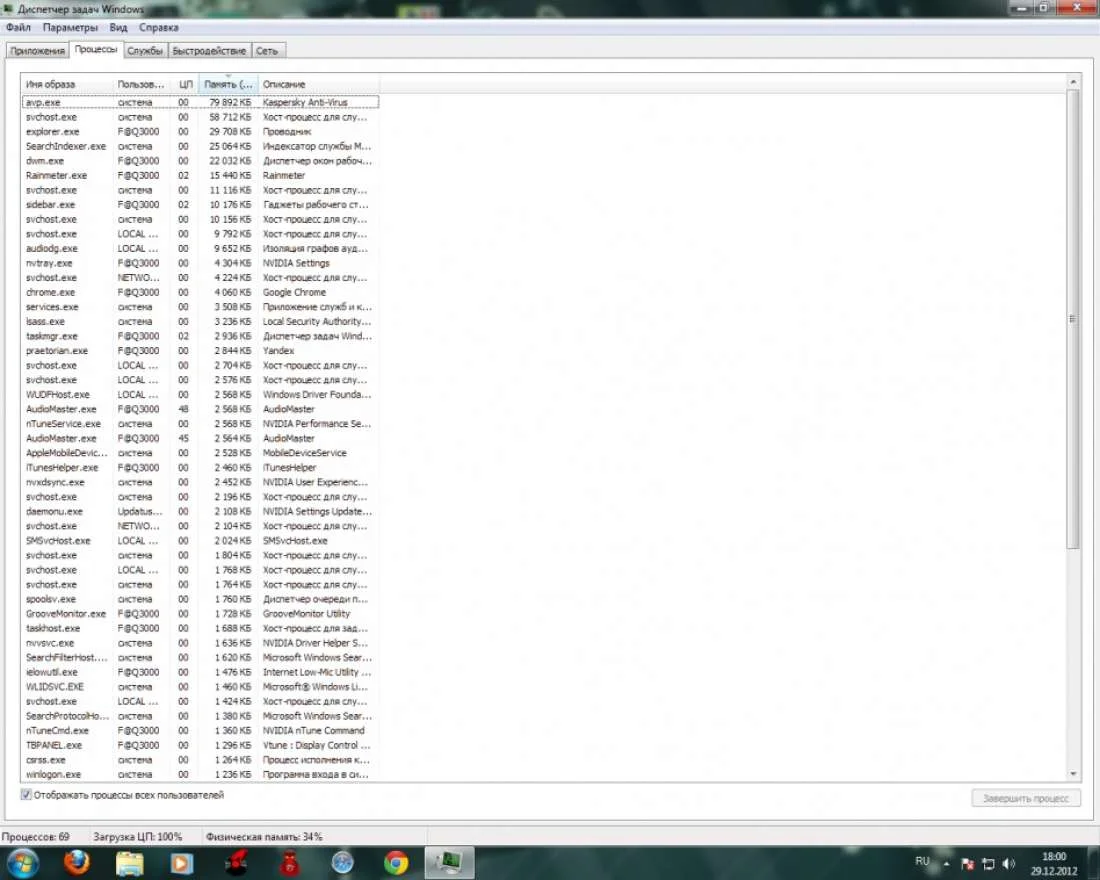The image size is (1100, 880).
Task: Sort by ЦП column header
Action: tap(185, 84)
